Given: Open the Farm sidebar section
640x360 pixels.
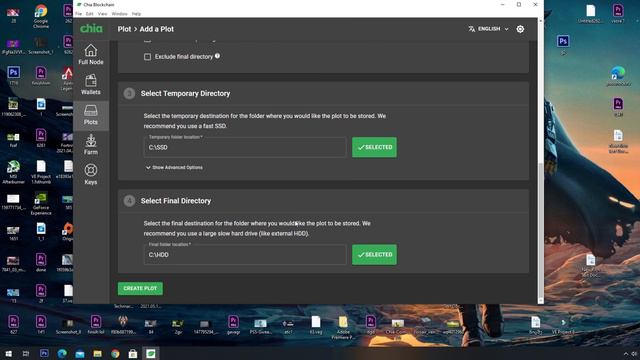Looking at the screenshot, I should (x=91, y=145).
